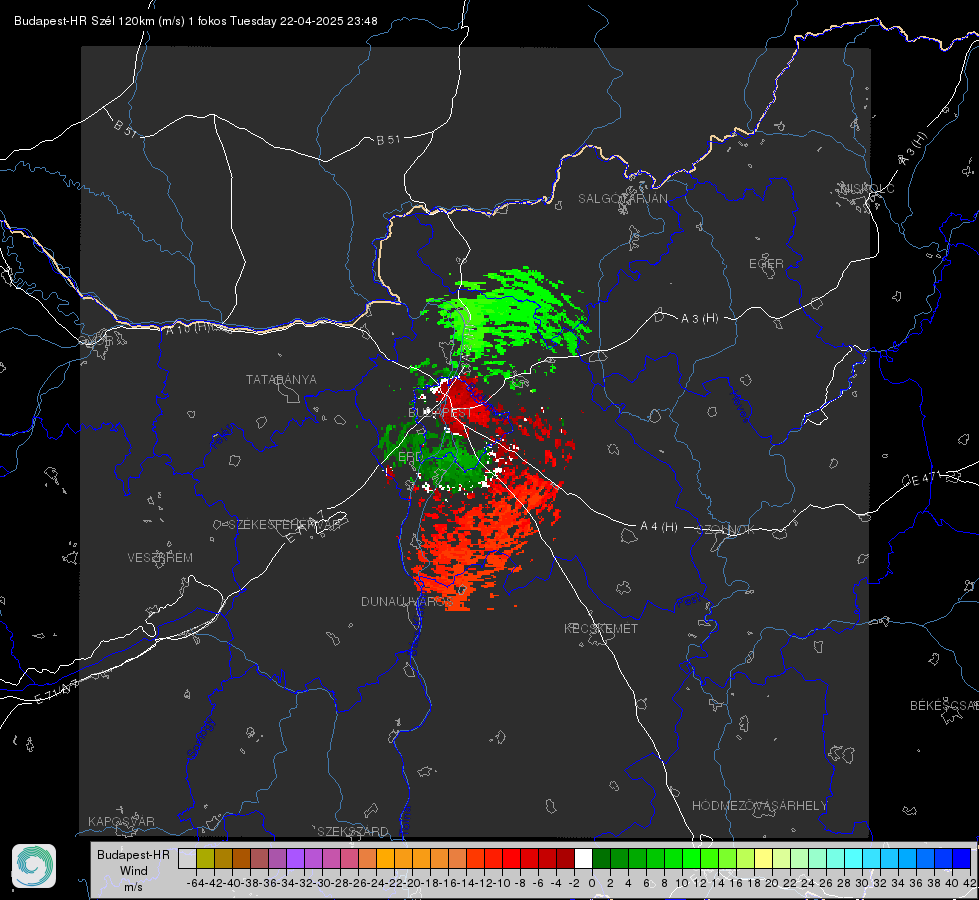Click the olive swatch above the -64 label
This screenshot has width=979, height=900.
(205, 858)
